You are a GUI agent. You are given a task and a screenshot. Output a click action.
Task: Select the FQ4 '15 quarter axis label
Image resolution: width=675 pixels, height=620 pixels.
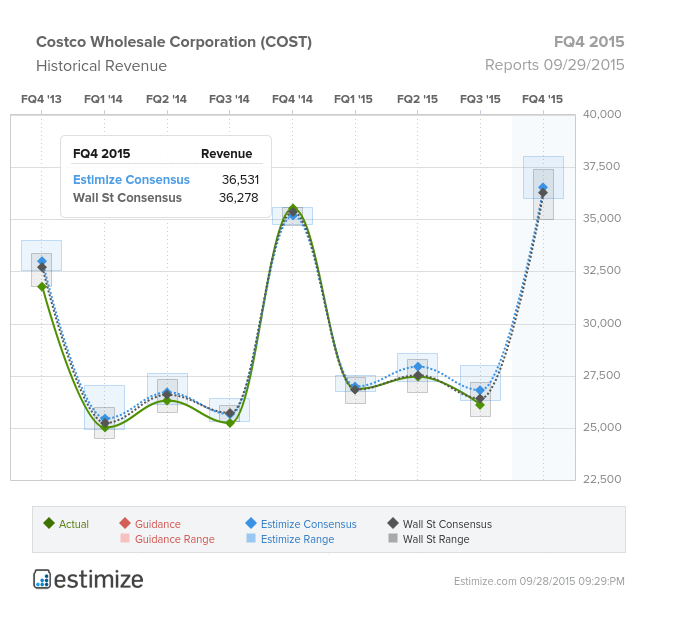pyautogui.click(x=542, y=99)
